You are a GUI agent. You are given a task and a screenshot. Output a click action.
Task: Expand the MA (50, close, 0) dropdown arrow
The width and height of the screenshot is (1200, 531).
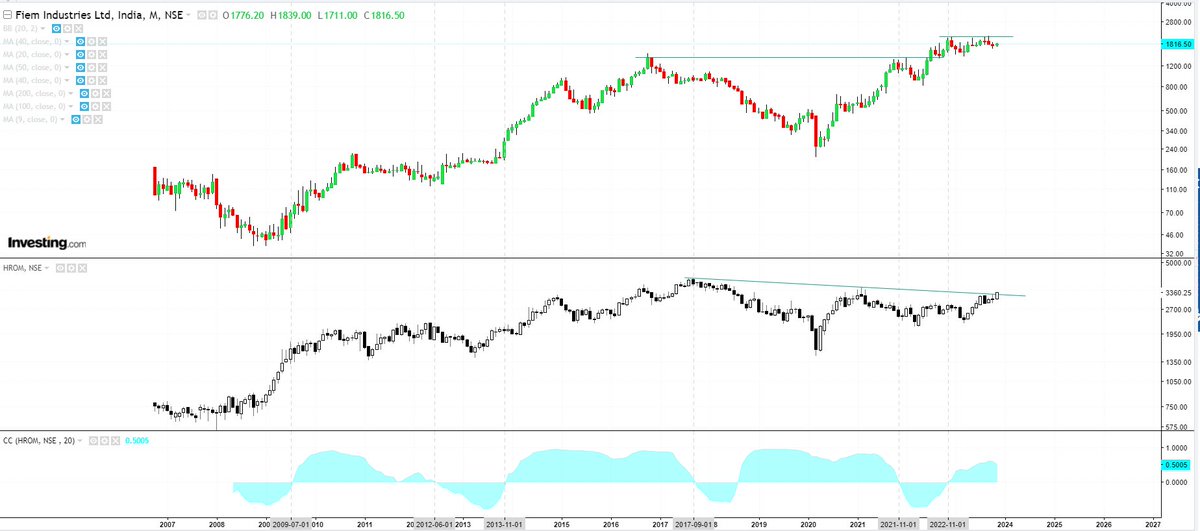tap(66, 67)
